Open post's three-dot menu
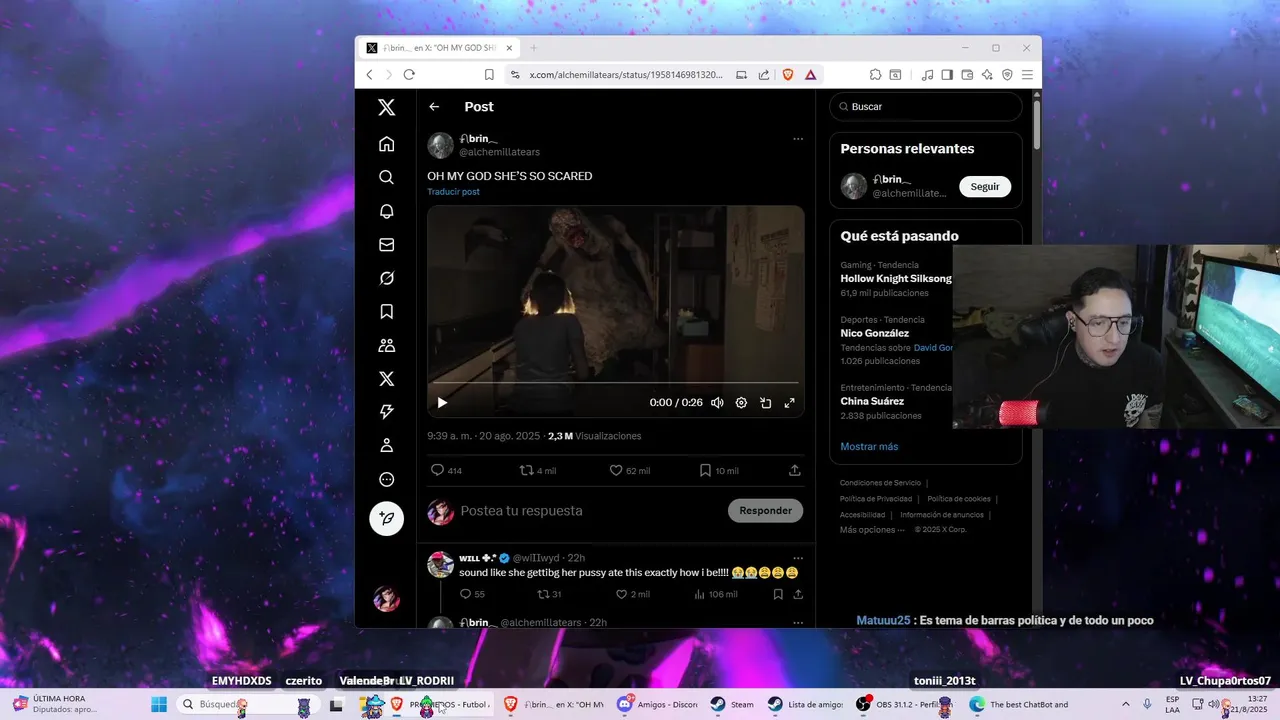1280x720 pixels. pos(798,139)
